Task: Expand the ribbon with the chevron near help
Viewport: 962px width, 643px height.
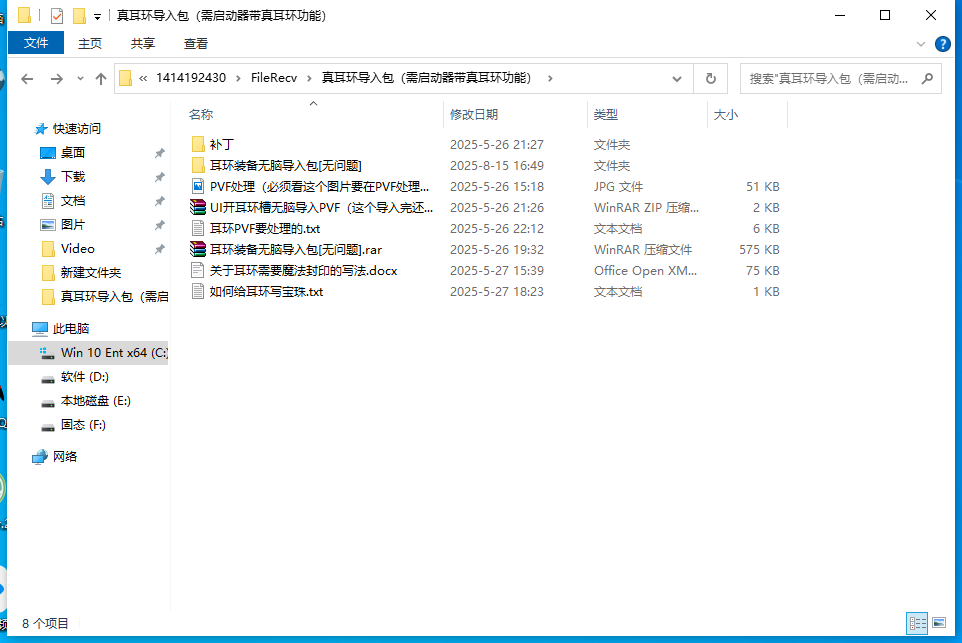Action: click(x=920, y=43)
